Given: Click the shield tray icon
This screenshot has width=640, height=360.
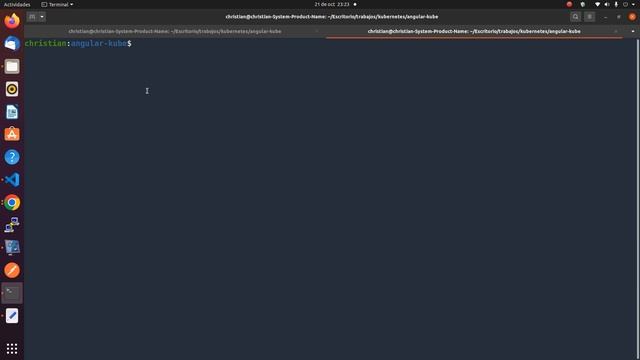Looking at the screenshot, I should pos(583,4).
